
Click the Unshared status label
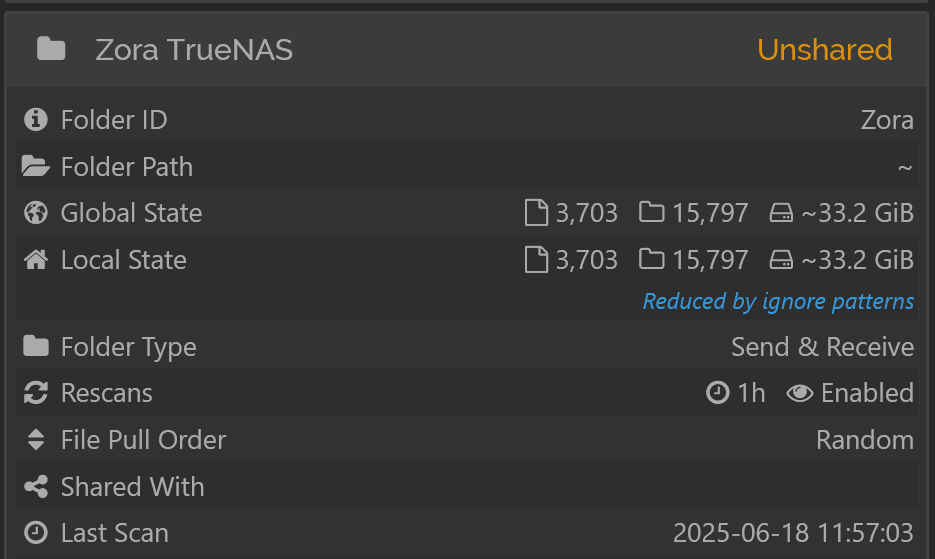click(x=825, y=50)
